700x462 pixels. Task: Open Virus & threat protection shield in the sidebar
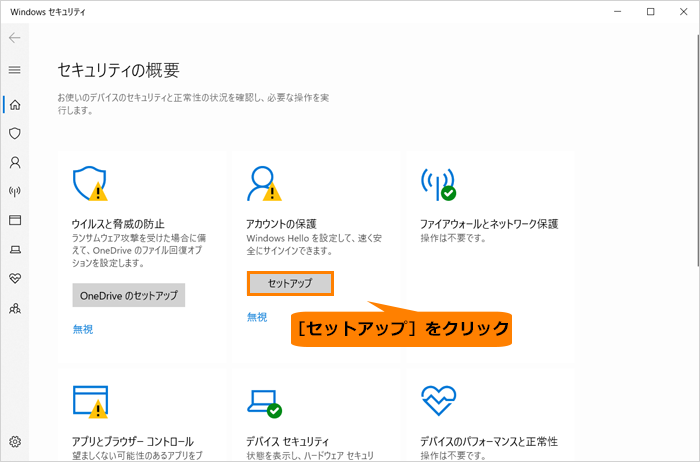(15, 133)
